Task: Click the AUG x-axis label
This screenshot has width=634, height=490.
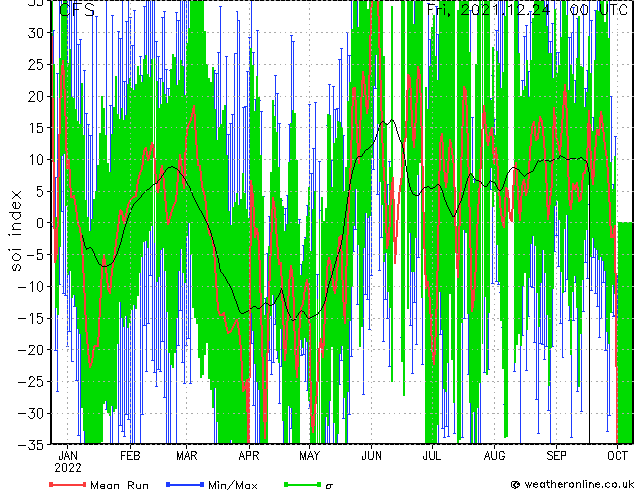Action: tap(494, 456)
